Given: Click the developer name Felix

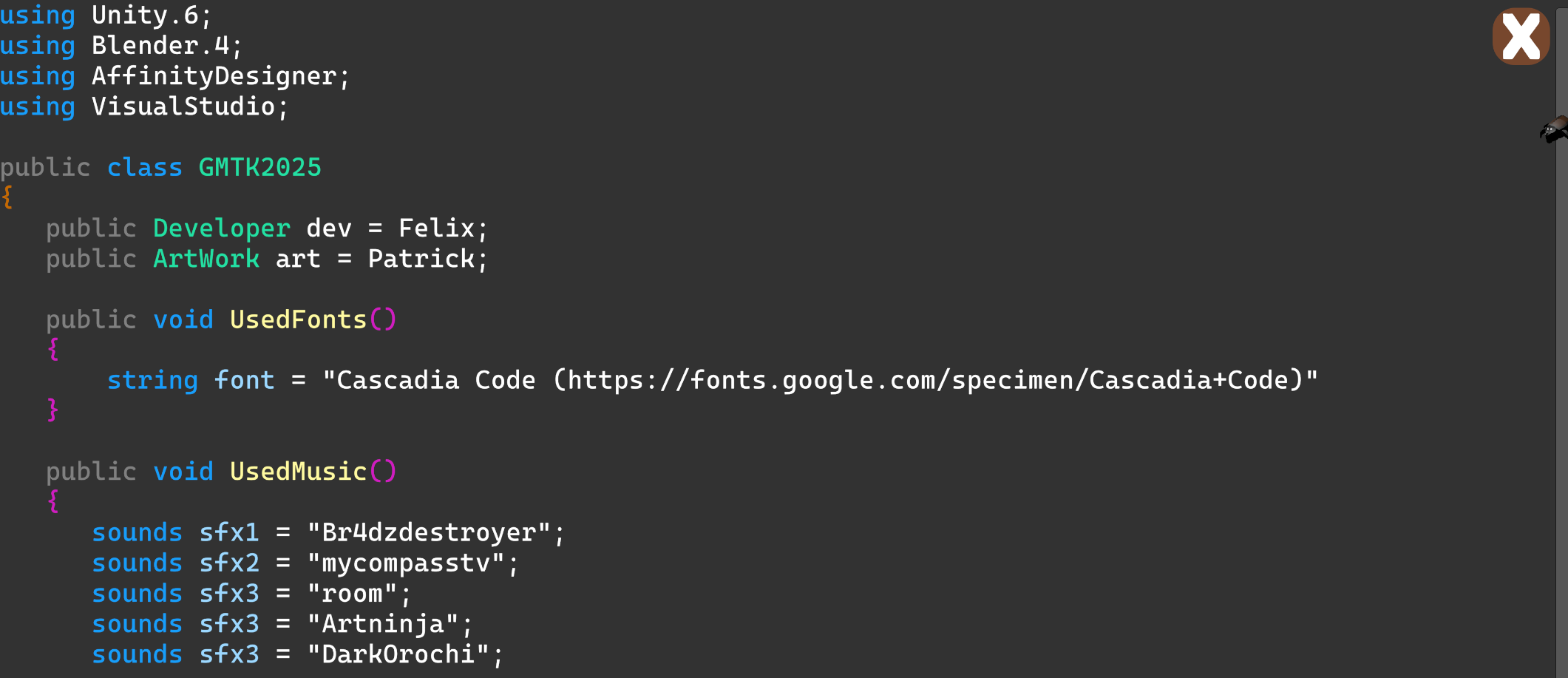Looking at the screenshot, I should pos(436,228).
